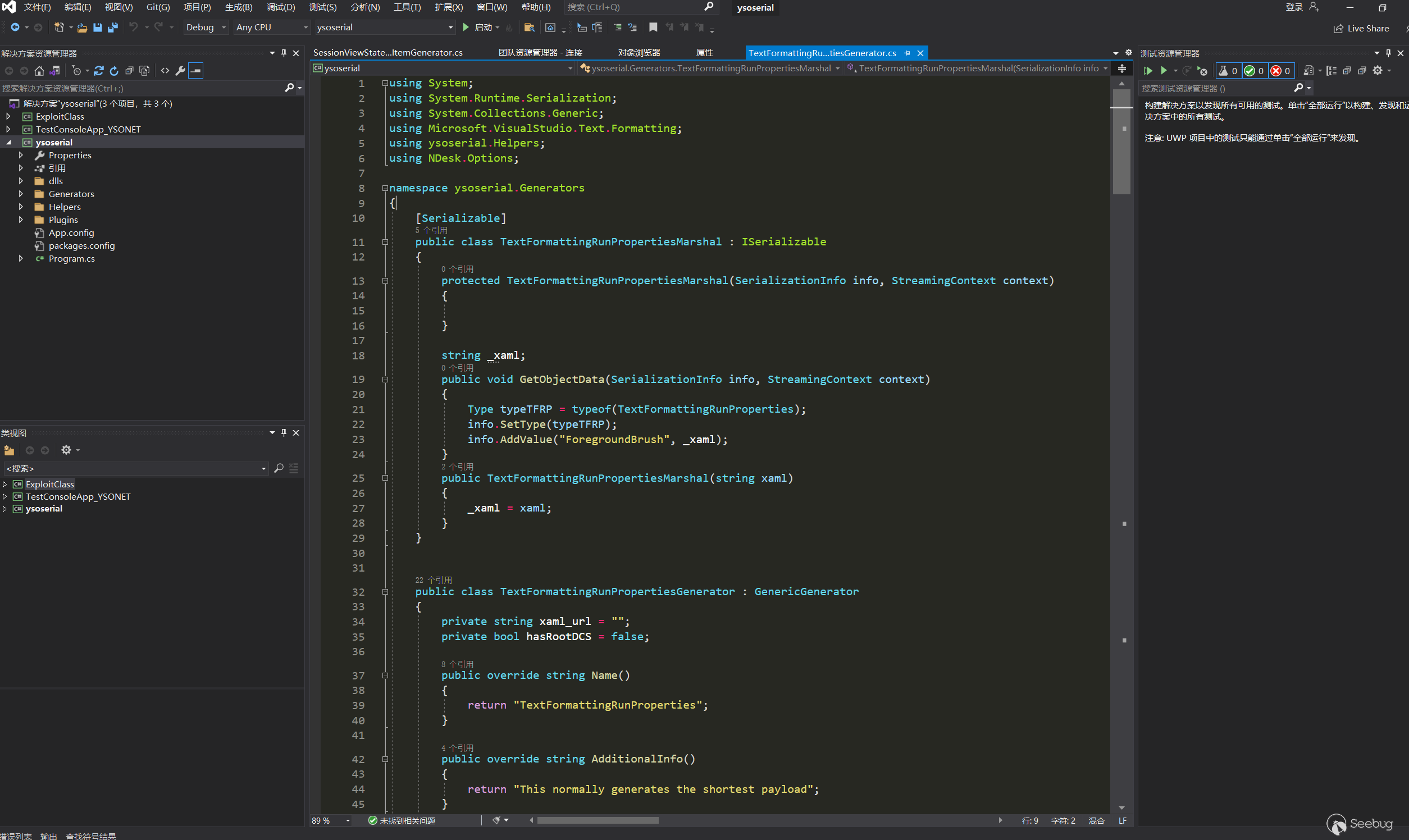This screenshot has height=840, width=1409.
Task: Open the Debug configuration dropdown
Action: click(x=206, y=27)
